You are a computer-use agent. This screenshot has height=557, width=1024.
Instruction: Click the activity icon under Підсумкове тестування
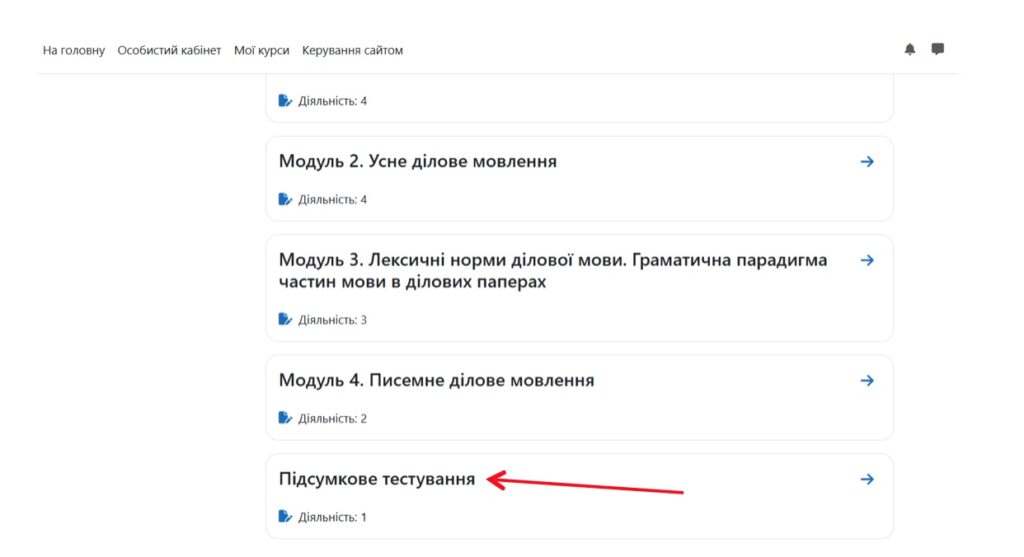click(285, 517)
